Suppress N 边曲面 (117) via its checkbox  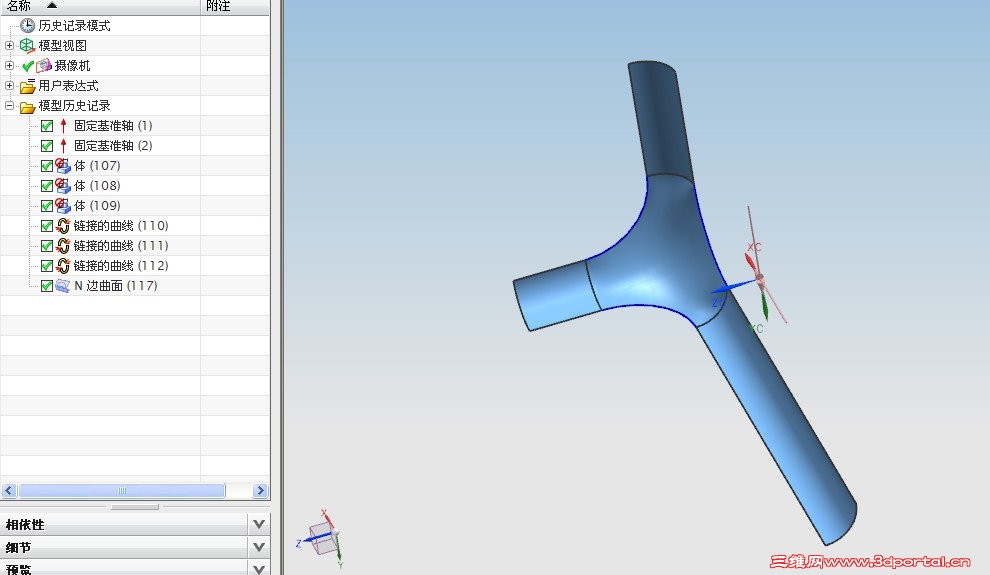[47, 286]
